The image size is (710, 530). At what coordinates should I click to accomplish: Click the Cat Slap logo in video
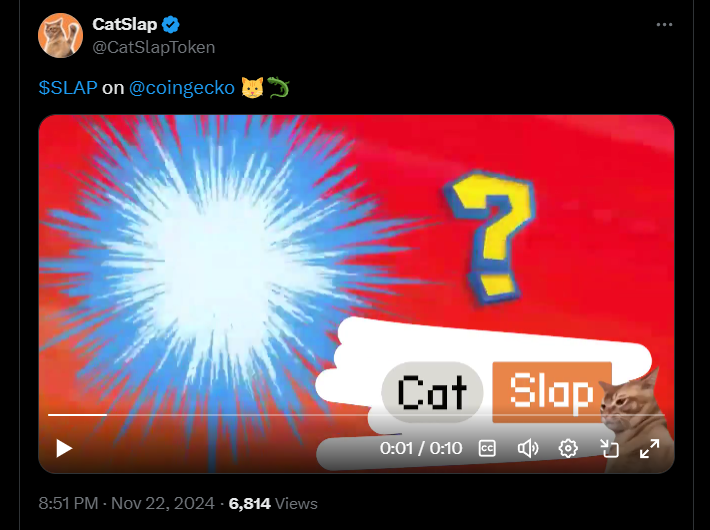point(497,392)
